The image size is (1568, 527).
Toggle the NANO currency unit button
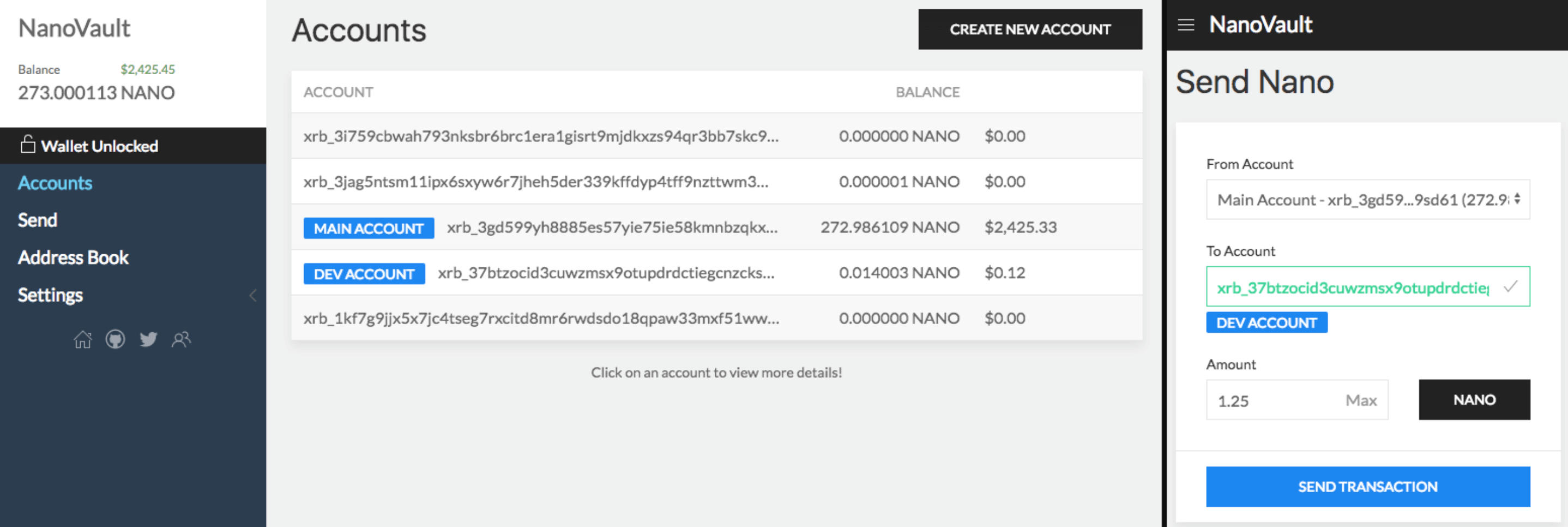point(1474,400)
